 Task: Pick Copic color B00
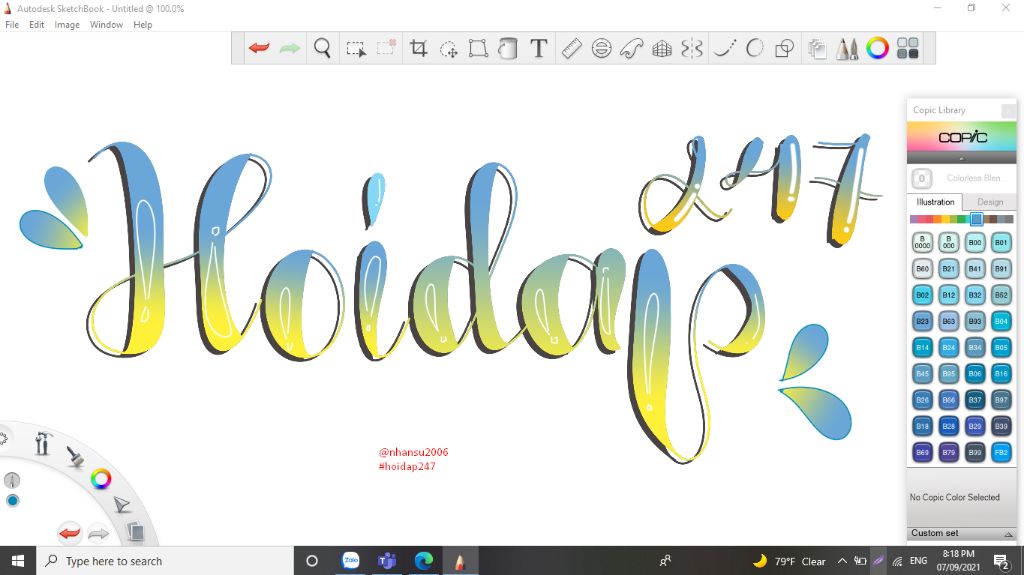[974, 242]
